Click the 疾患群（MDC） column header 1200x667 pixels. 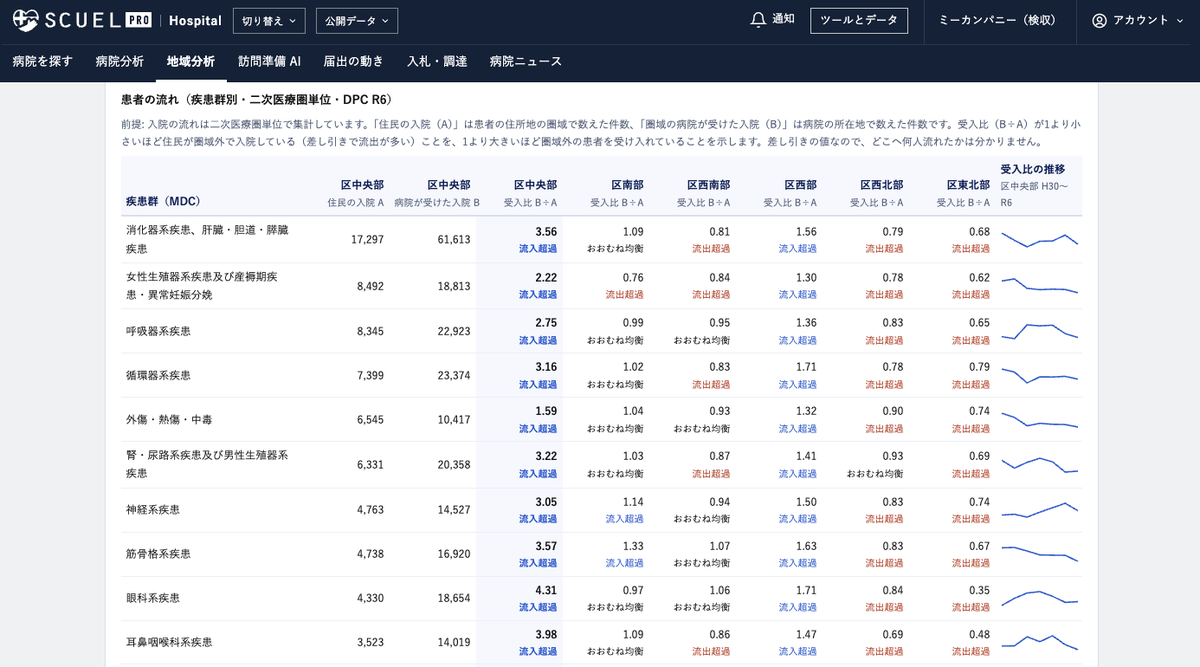(x=164, y=201)
